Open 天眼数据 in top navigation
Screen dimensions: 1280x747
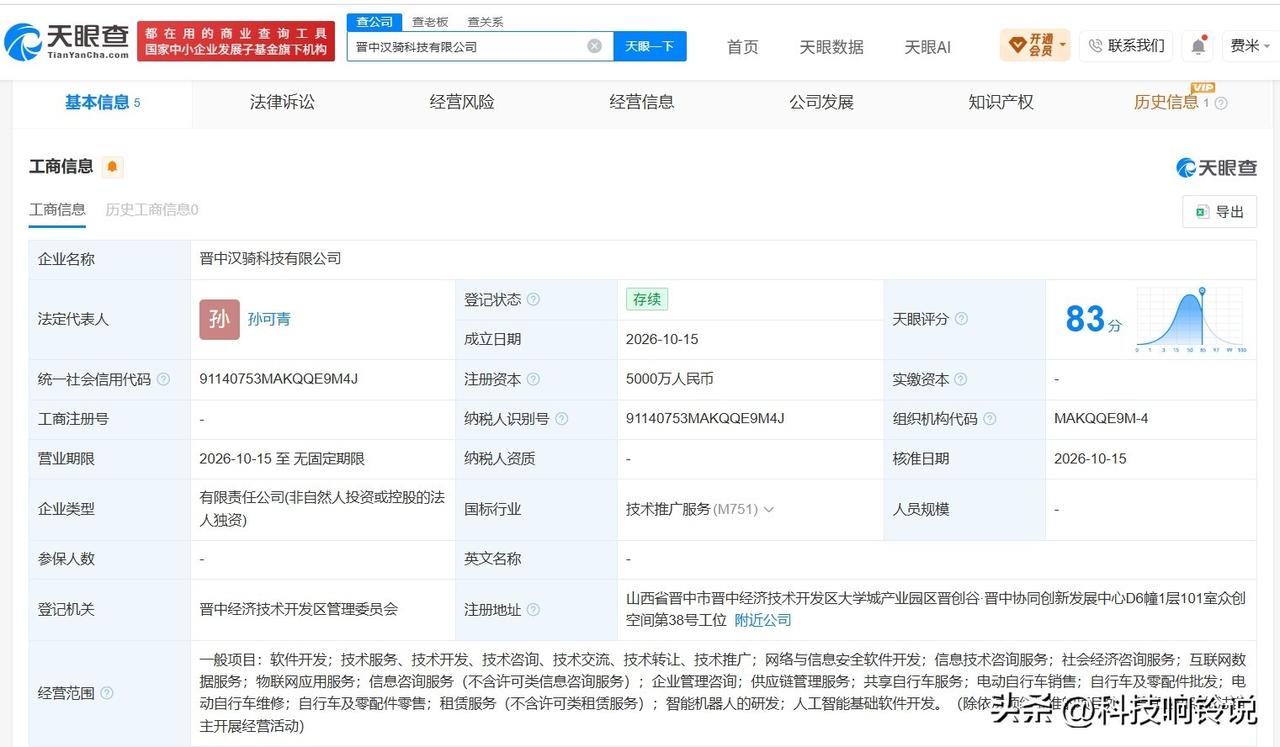[831, 47]
